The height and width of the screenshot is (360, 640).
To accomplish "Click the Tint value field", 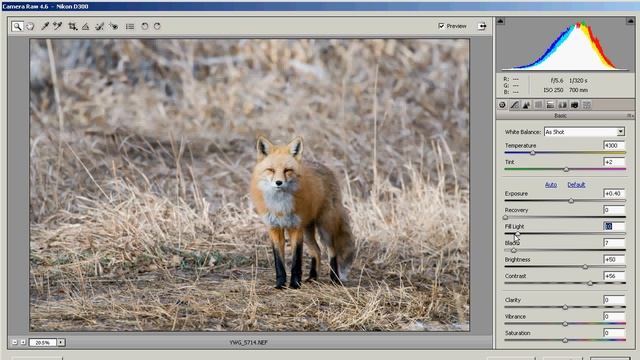I will [614, 162].
